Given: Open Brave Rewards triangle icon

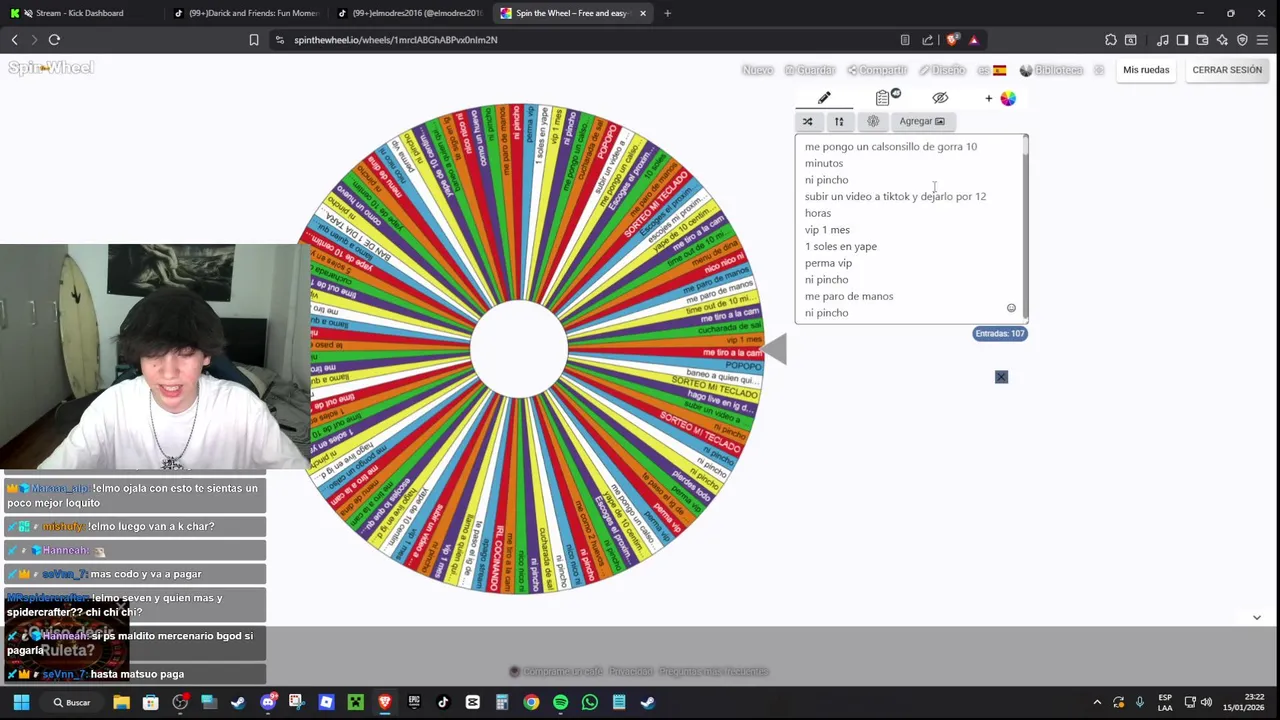Looking at the screenshot, I should point(974,40).
